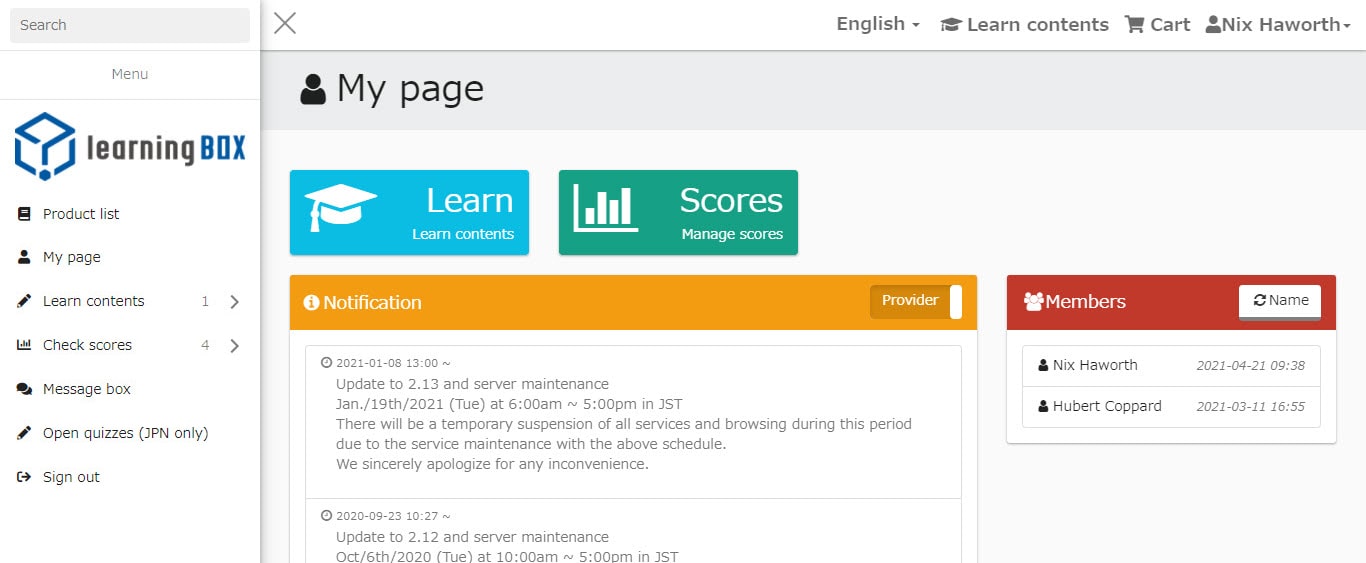Expand the Check scores submenu chevron
This screenshot has width=1366, height=563.
coord(235,346)
